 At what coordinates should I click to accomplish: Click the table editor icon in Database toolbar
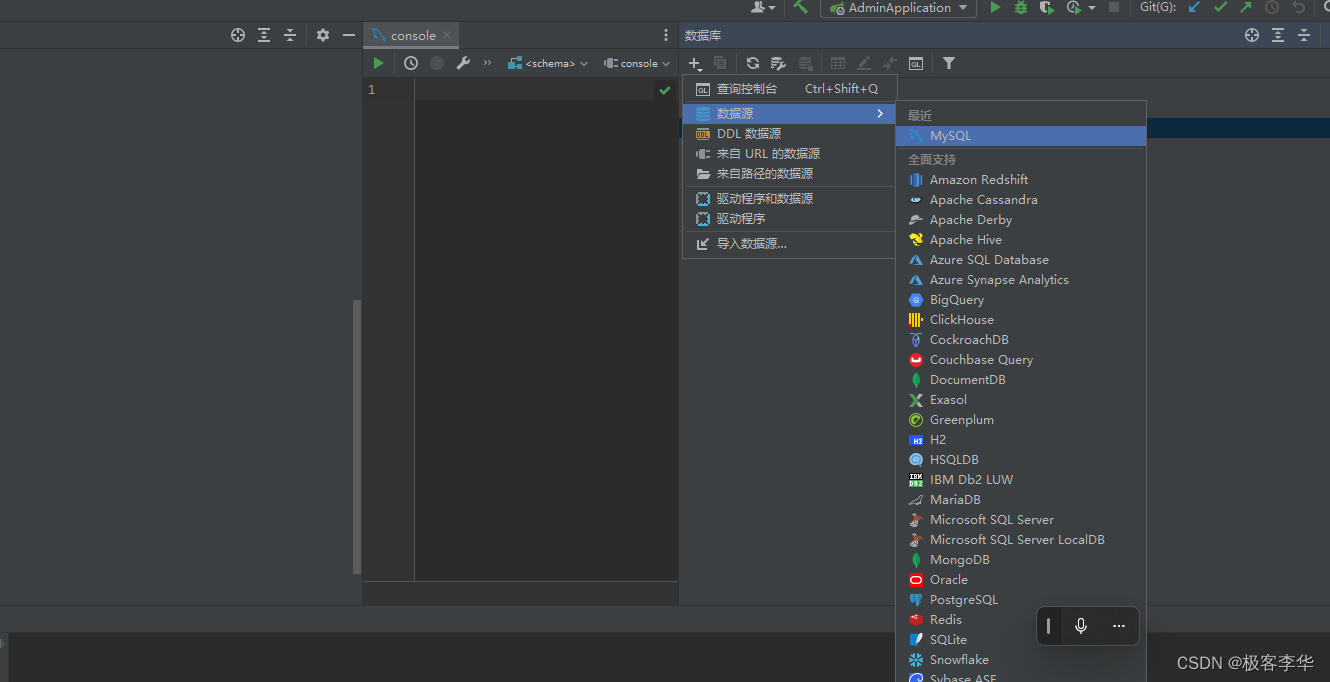coord(838,63)
